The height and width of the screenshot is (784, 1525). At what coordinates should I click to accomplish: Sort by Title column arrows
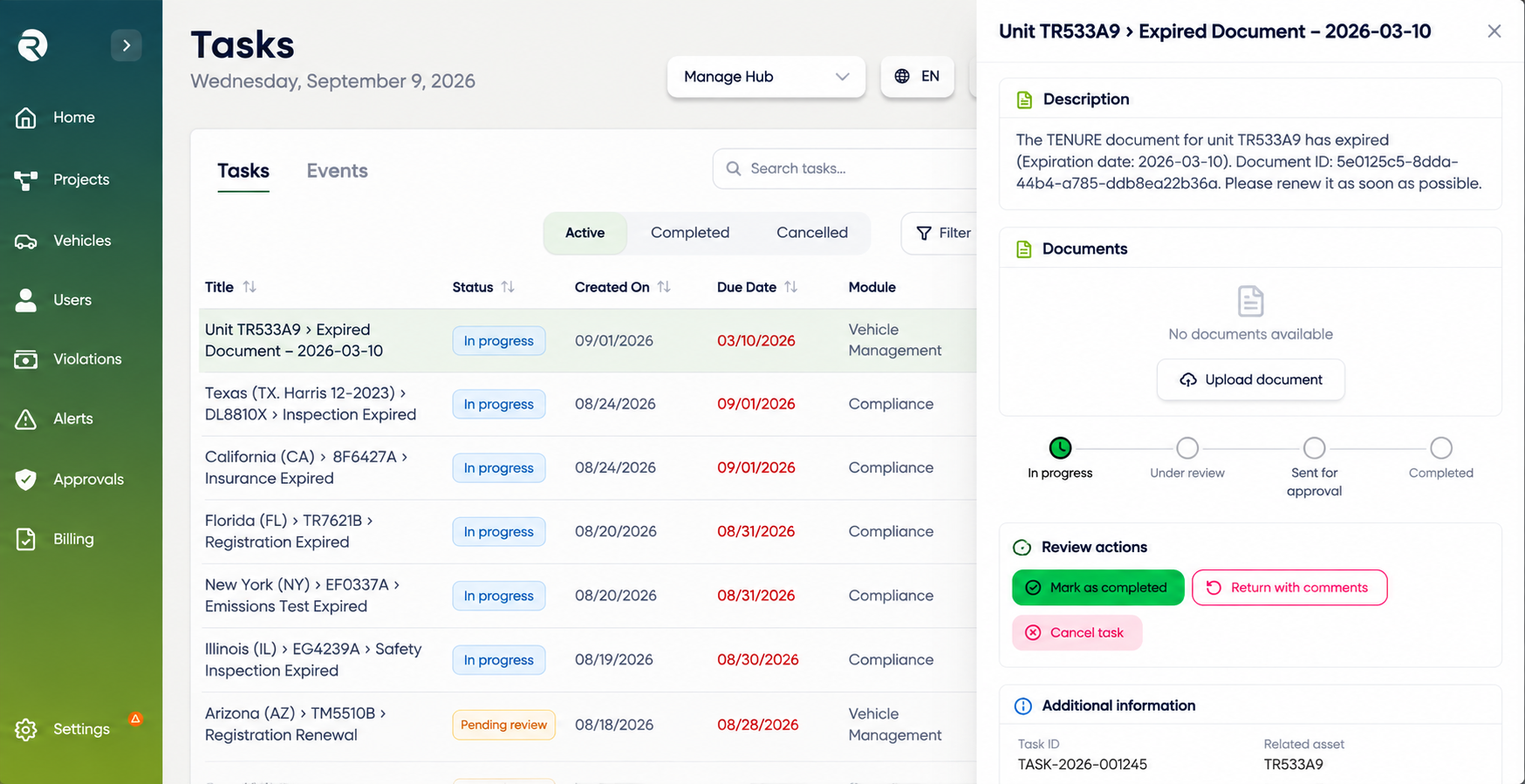coord(250,287)
